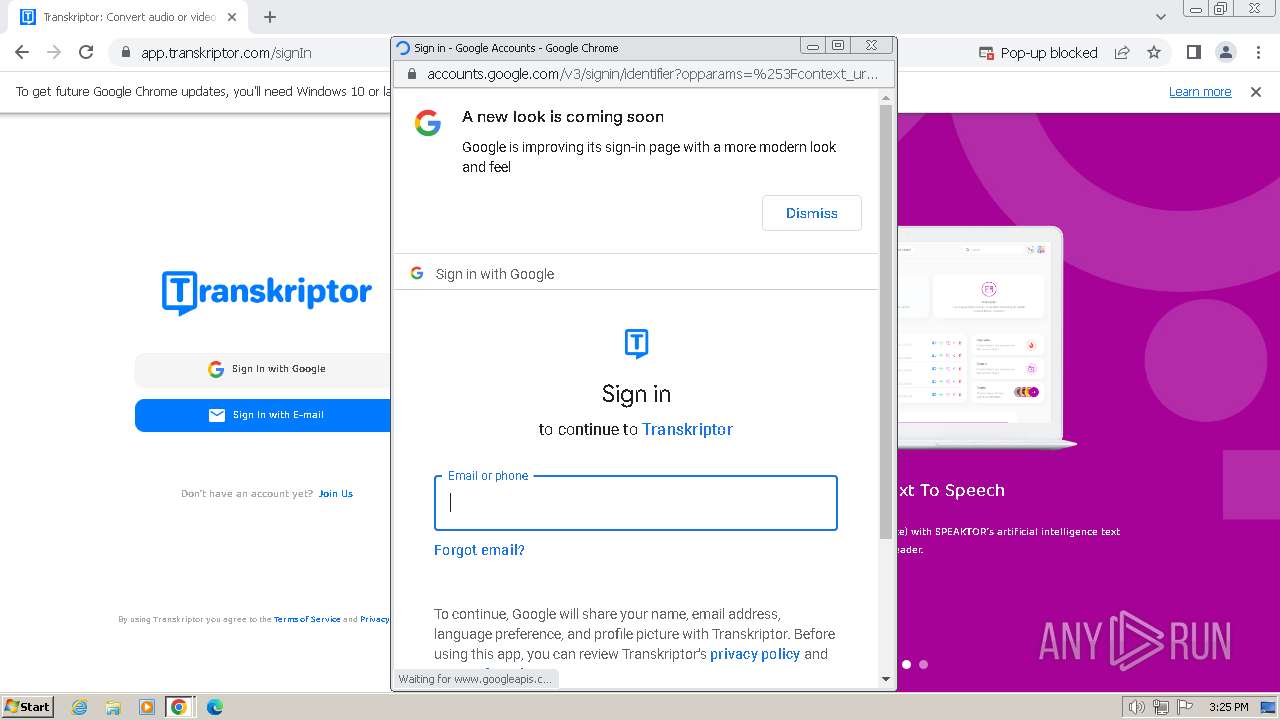
Task: Toggle the Chrome side panel icon
Action: (1194, 52)
